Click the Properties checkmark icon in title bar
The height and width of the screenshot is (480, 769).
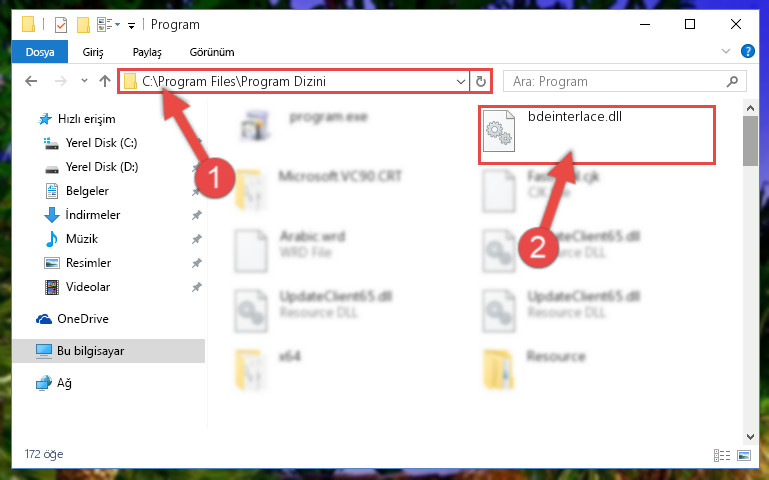point(61,25)
